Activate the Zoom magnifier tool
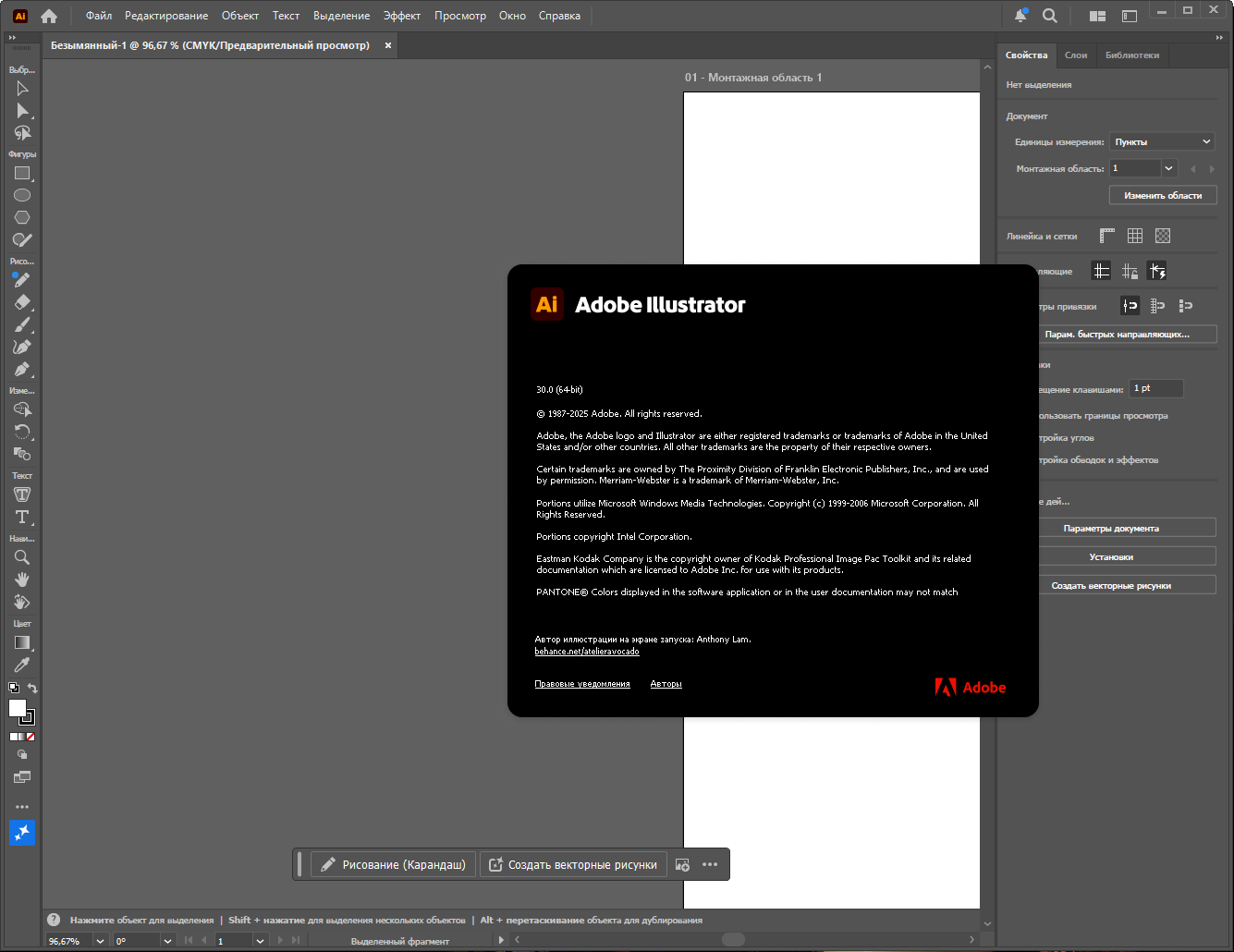This screenshot has height=952, width=1234. pos(22,557)
